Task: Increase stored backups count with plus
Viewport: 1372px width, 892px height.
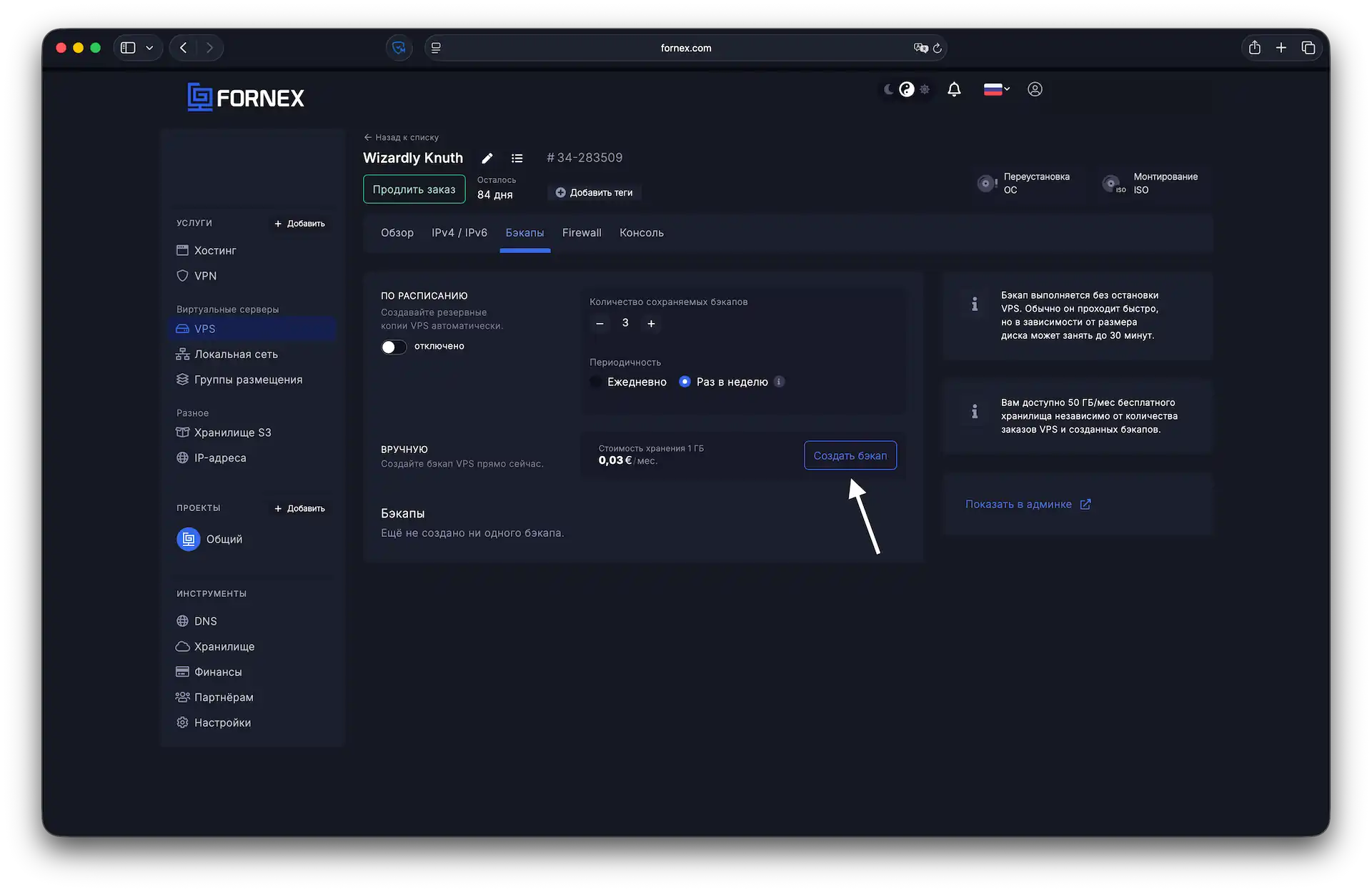Action: coord(651,324)
